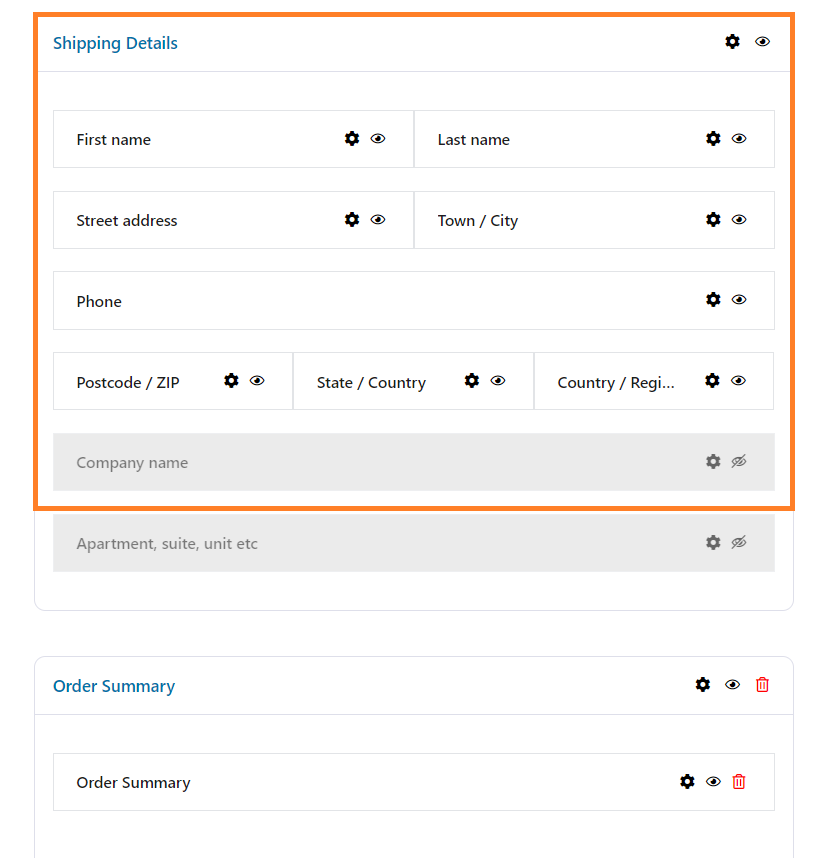Click the Order Summary section title

click(114, 686)
